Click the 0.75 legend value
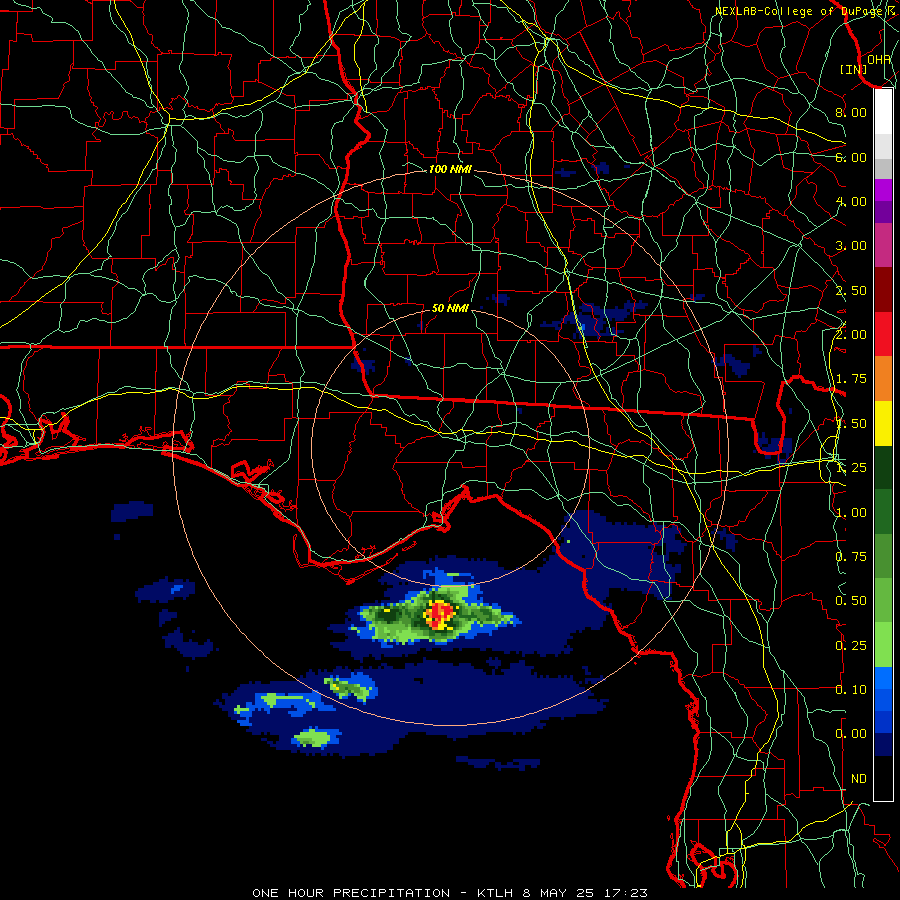The width and height of the screenshot is (900, 900). pos(851,557)
